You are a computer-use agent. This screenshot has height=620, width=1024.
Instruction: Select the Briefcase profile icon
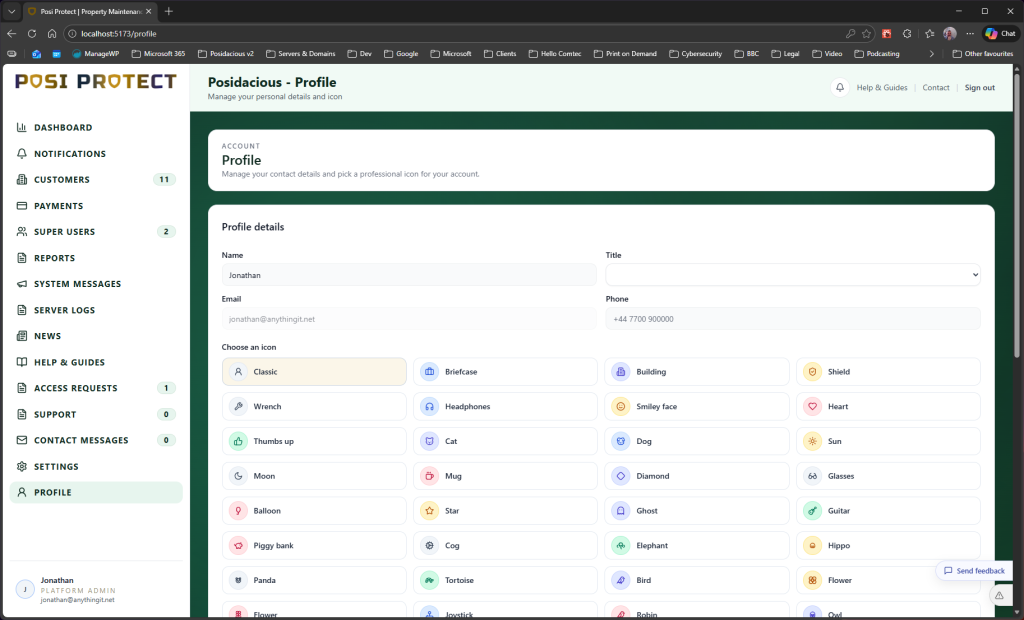point(506,372)
